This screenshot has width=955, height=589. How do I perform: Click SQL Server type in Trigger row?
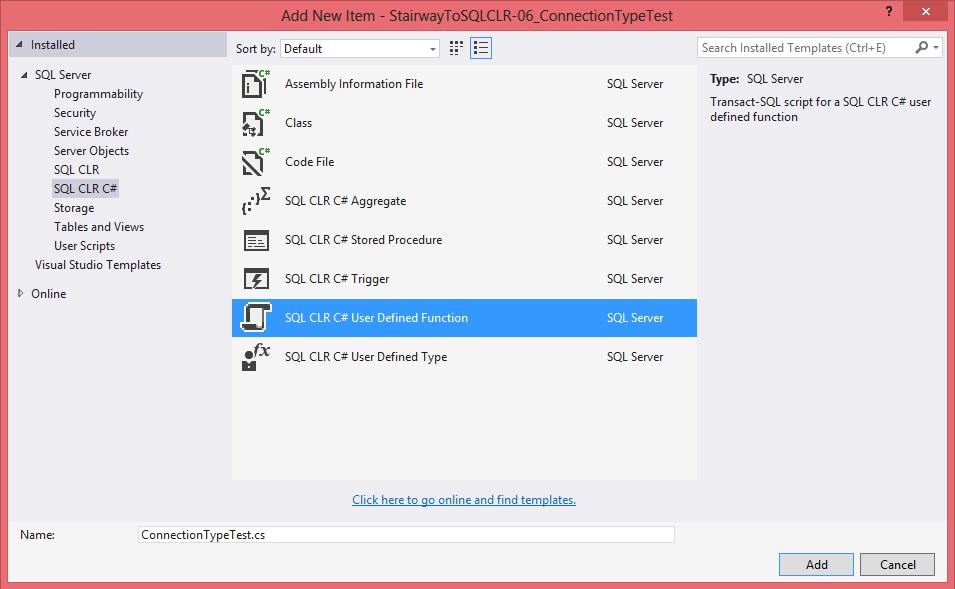(x=635, y=279)
